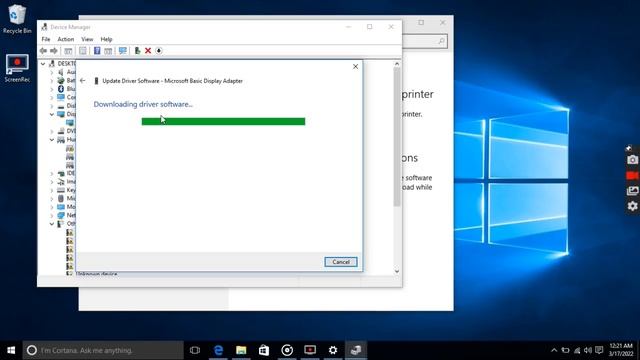Click the red X Uninstall toolbar icon
Image resolution: width=640 pixels, height=360 pixels.
coord(148,51)
